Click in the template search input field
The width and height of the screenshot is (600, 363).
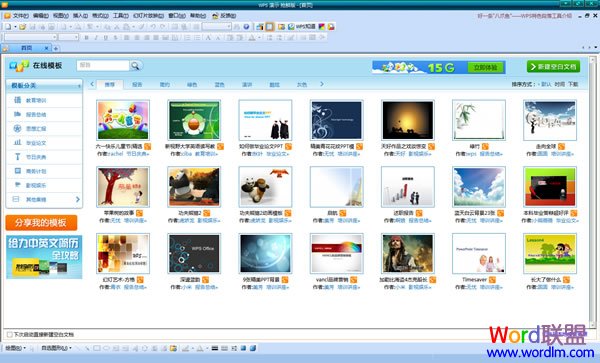[103, 65]
